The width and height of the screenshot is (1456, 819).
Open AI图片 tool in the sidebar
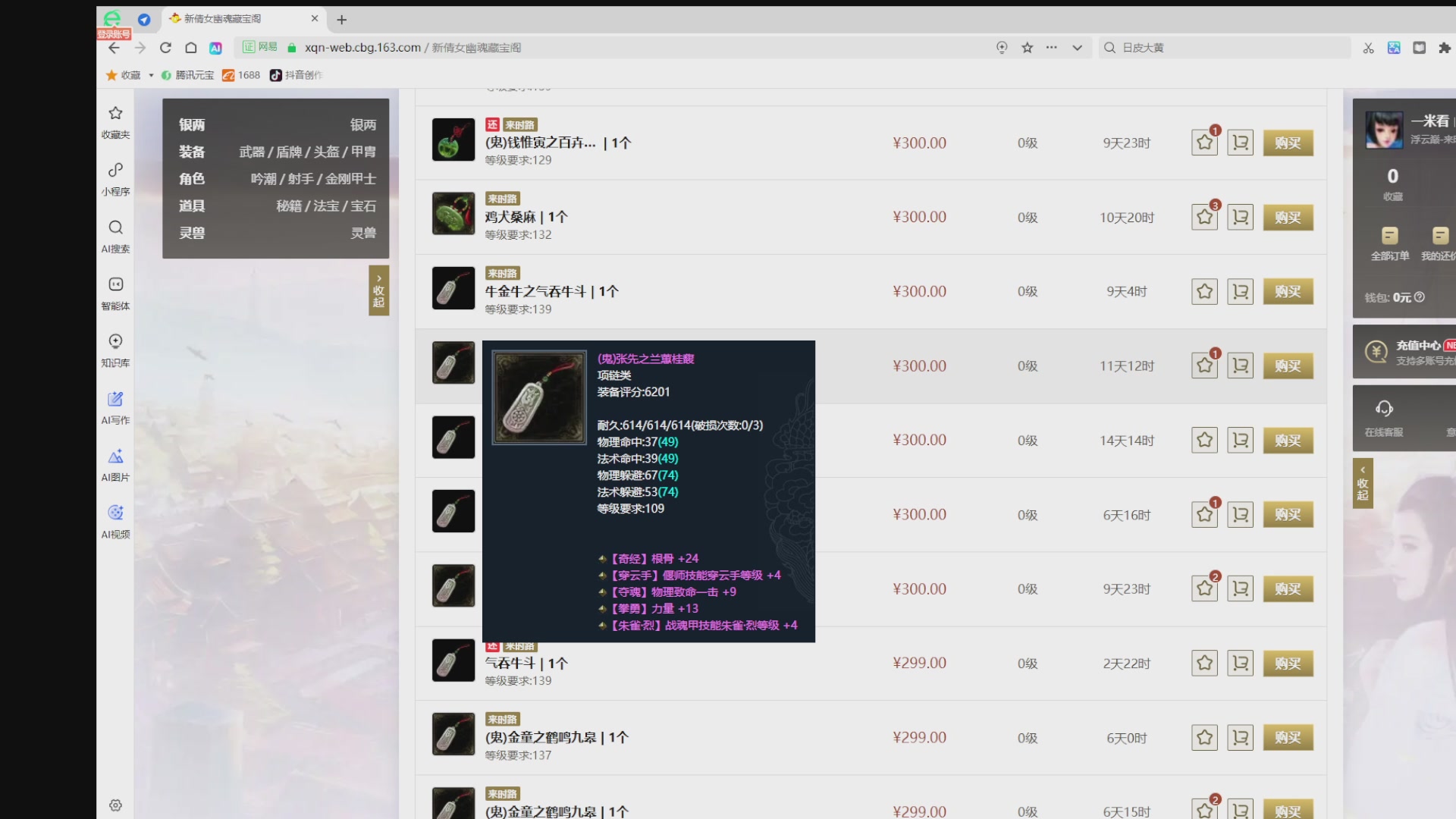(x=115, y=463)
